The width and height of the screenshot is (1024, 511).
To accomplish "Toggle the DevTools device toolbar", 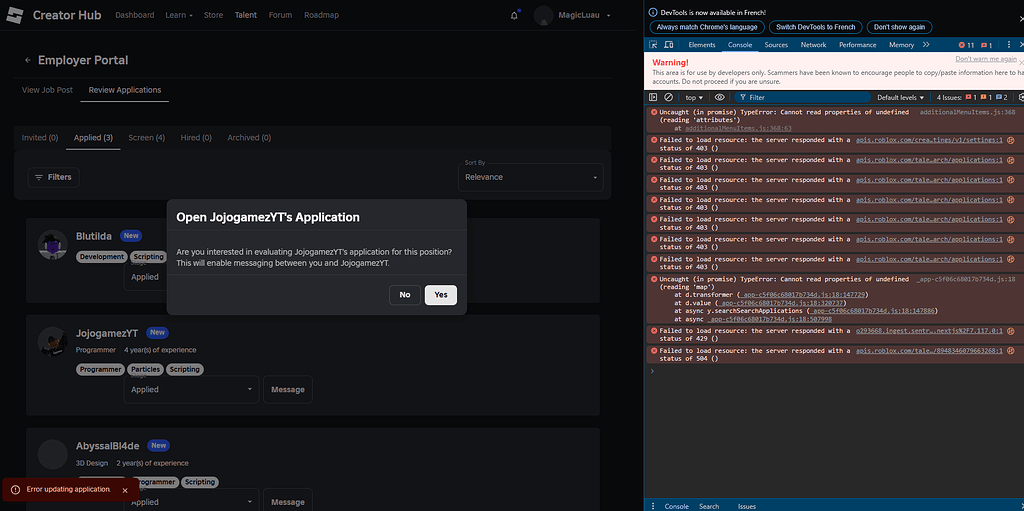I will click(x=669, y=45).
